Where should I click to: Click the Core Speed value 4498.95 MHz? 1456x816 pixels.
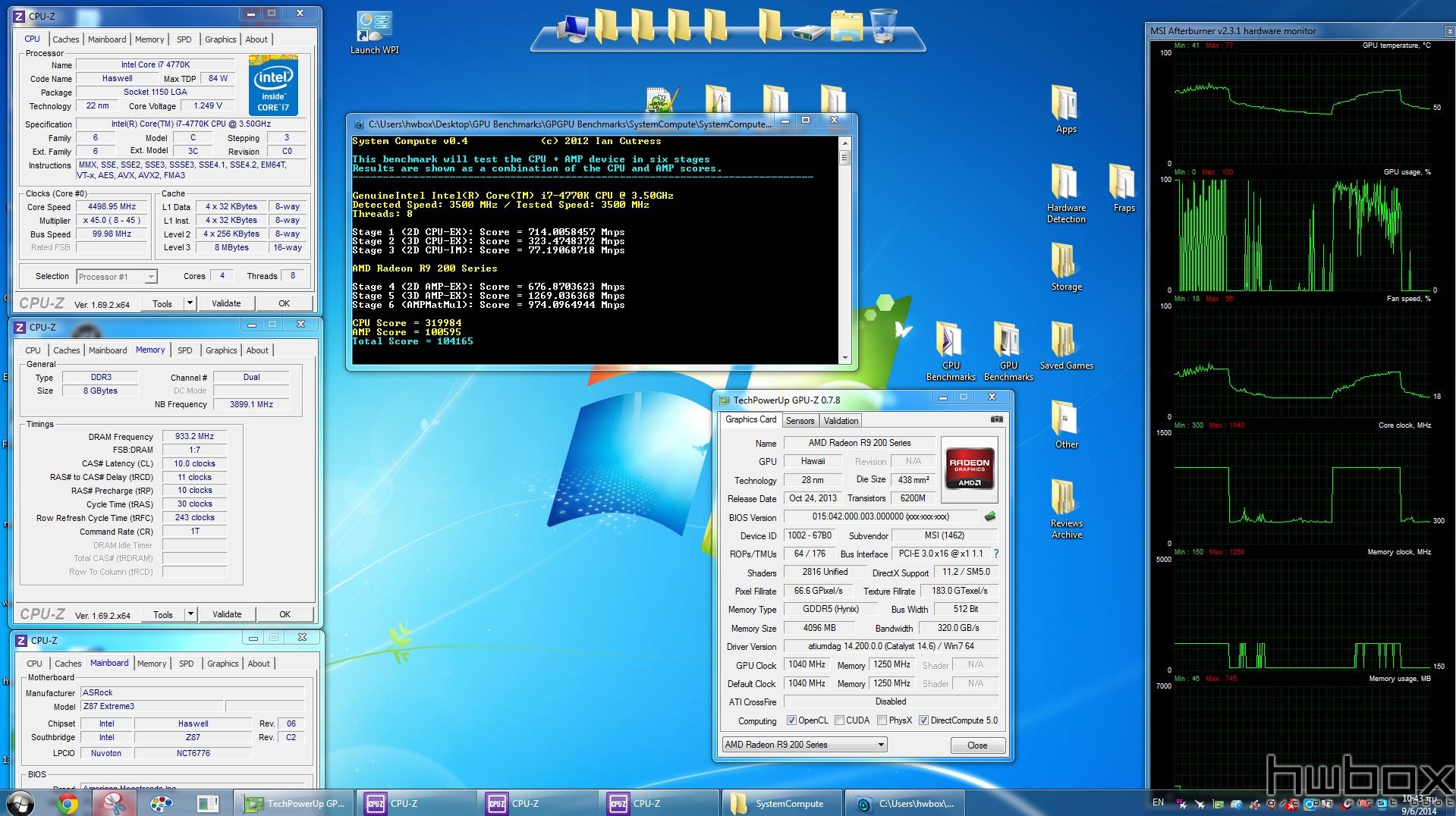tap(112, 206)
